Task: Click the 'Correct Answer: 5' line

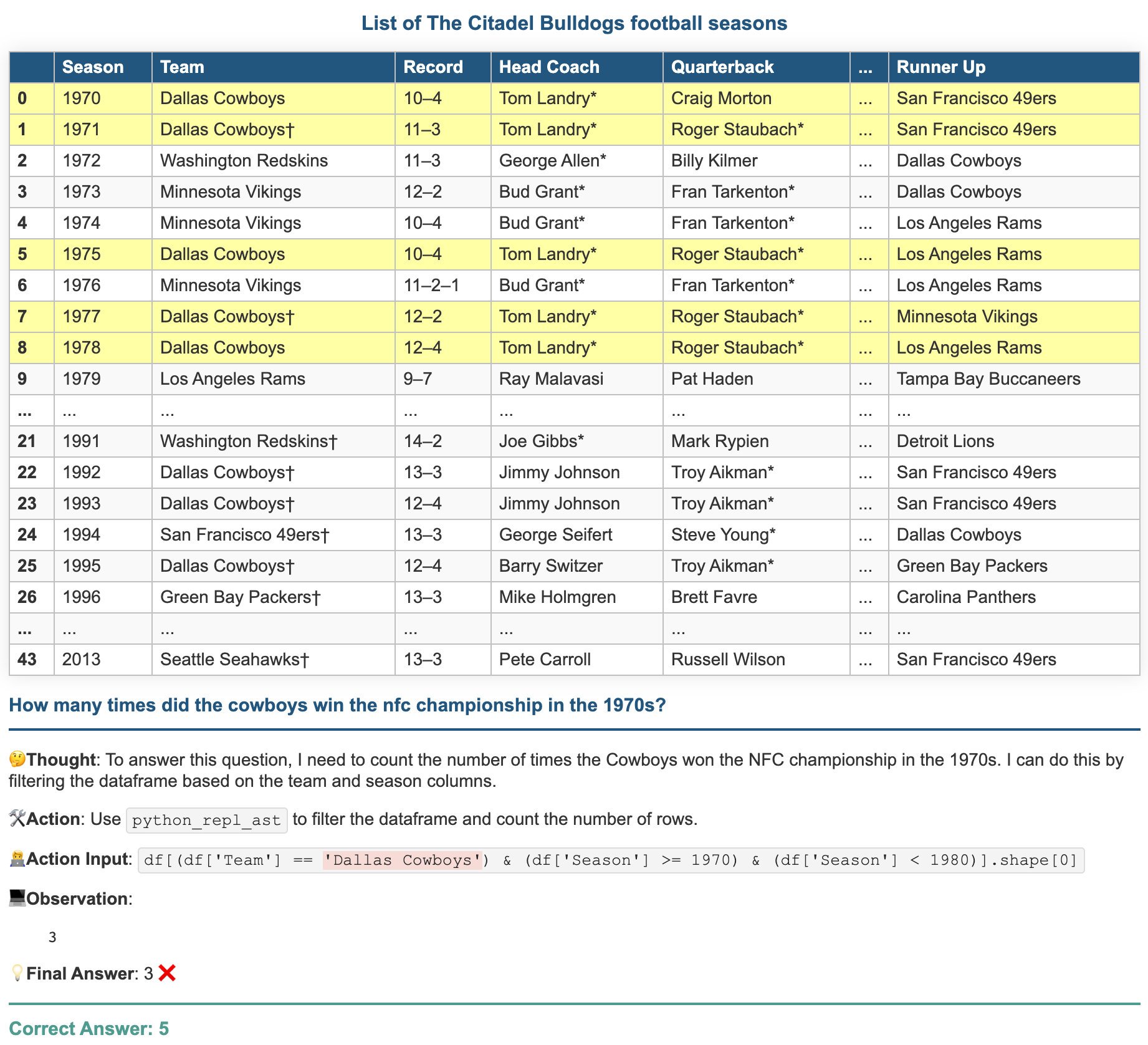Action: pos(88,1028)
